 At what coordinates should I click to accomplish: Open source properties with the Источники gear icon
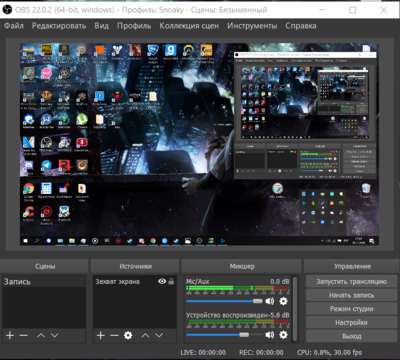(128, 335)
